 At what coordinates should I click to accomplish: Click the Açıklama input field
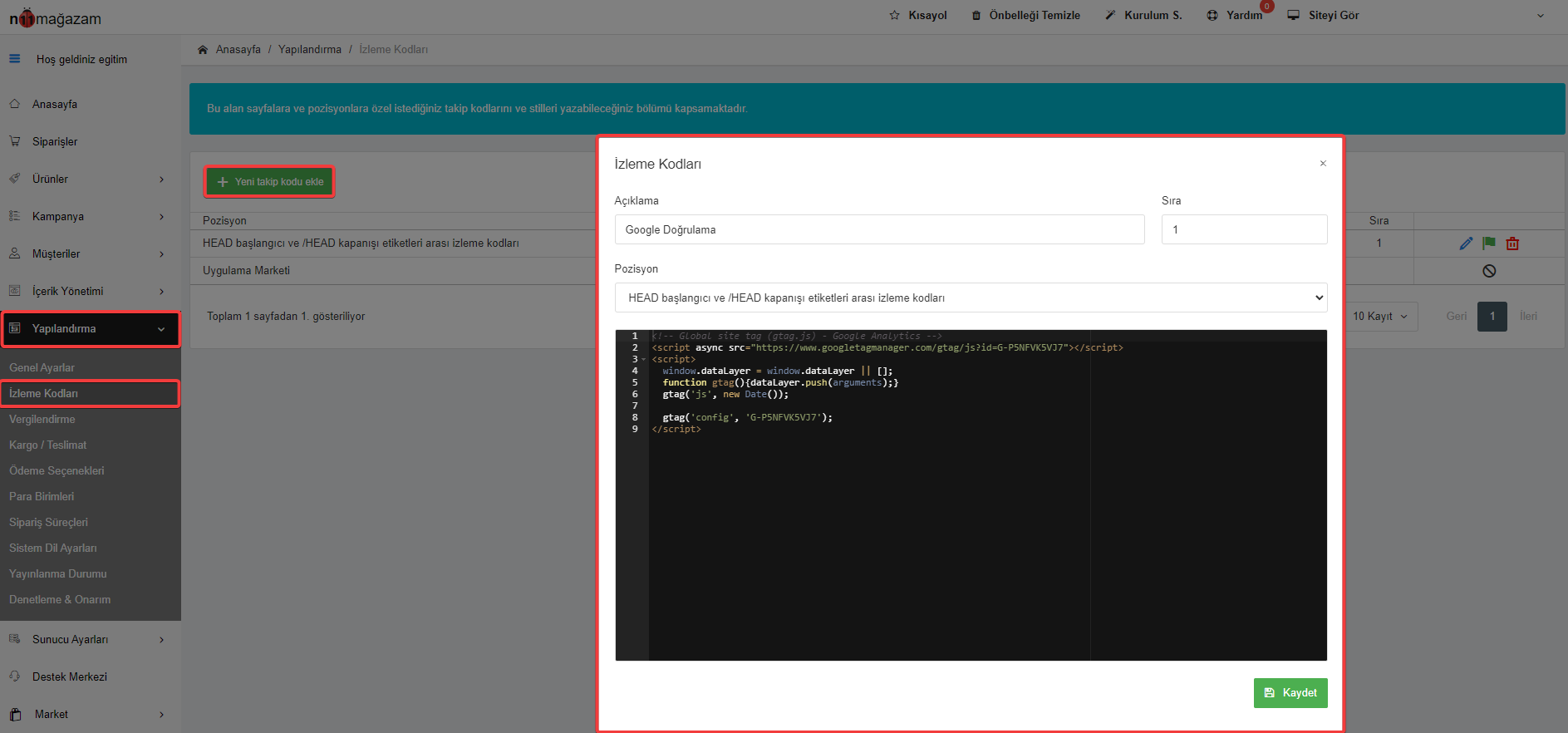click(879, 229)
